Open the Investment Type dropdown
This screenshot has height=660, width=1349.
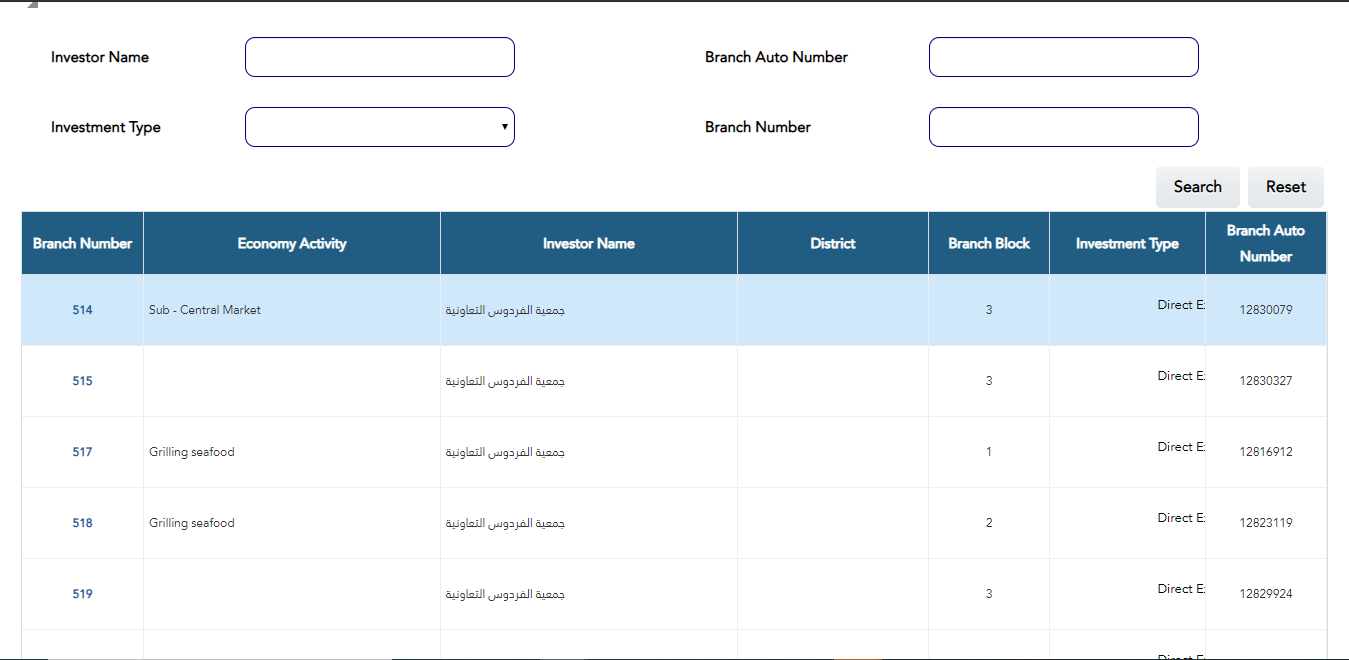(380, 127)
